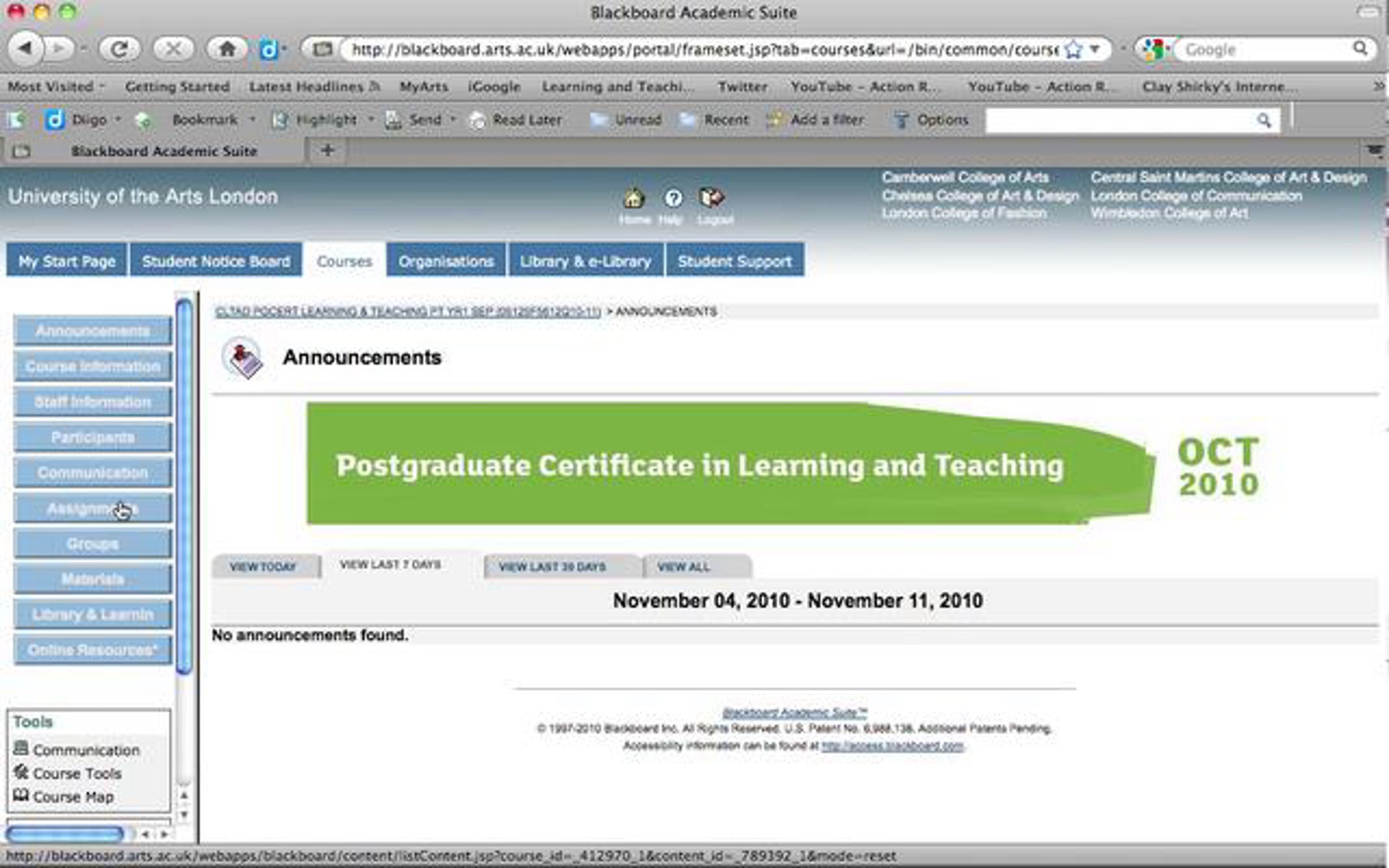Open Blackboard Help question mark icon
Viewport: 1389px width, 868px height.
pyautogui.click(x=673, y=198)
